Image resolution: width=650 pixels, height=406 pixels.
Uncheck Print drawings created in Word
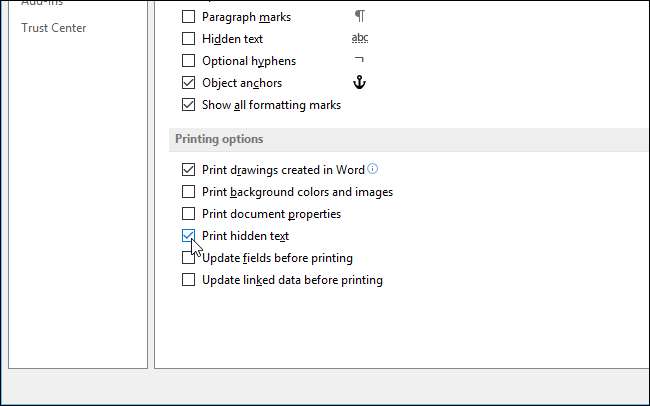pyautogui.click(x=188, y=170)
